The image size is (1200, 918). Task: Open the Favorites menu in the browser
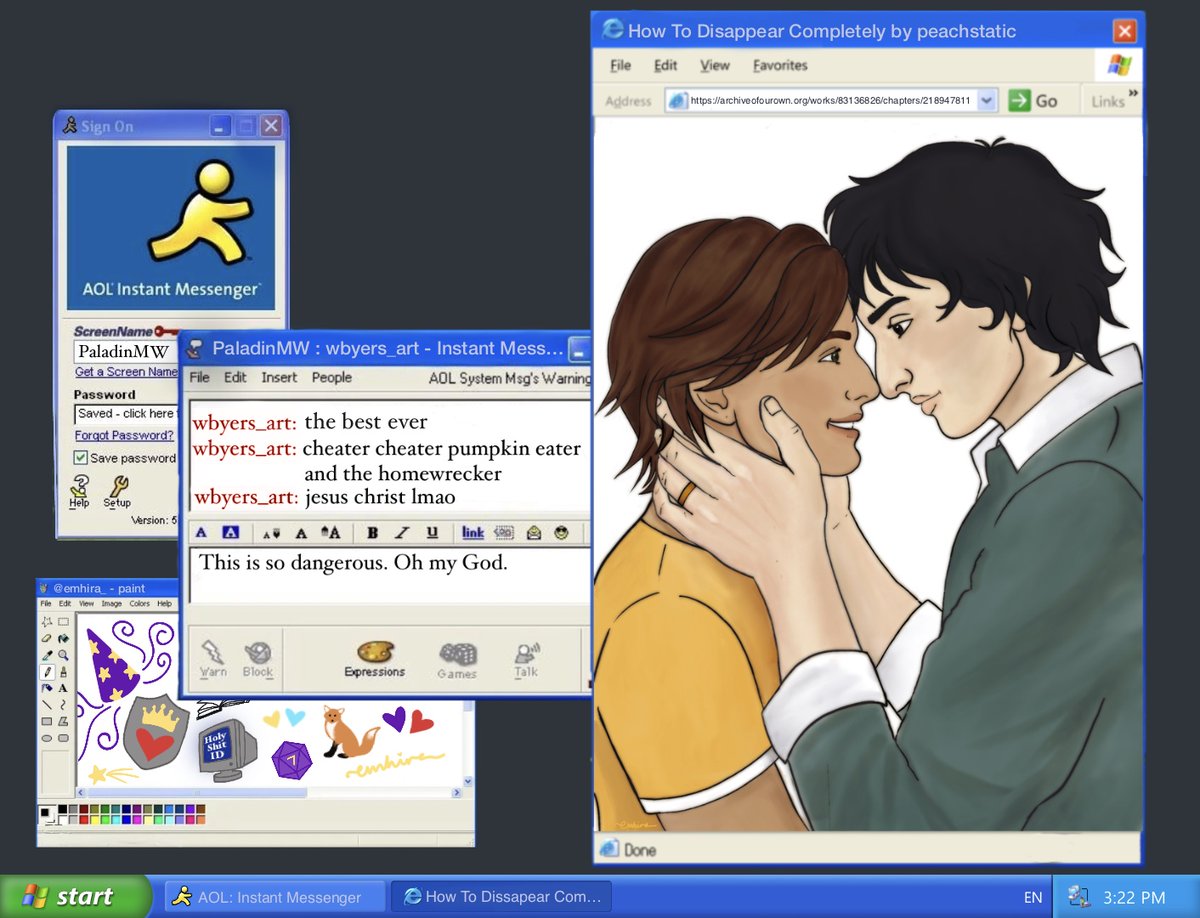pyautogui.click(x=780, y=65)
